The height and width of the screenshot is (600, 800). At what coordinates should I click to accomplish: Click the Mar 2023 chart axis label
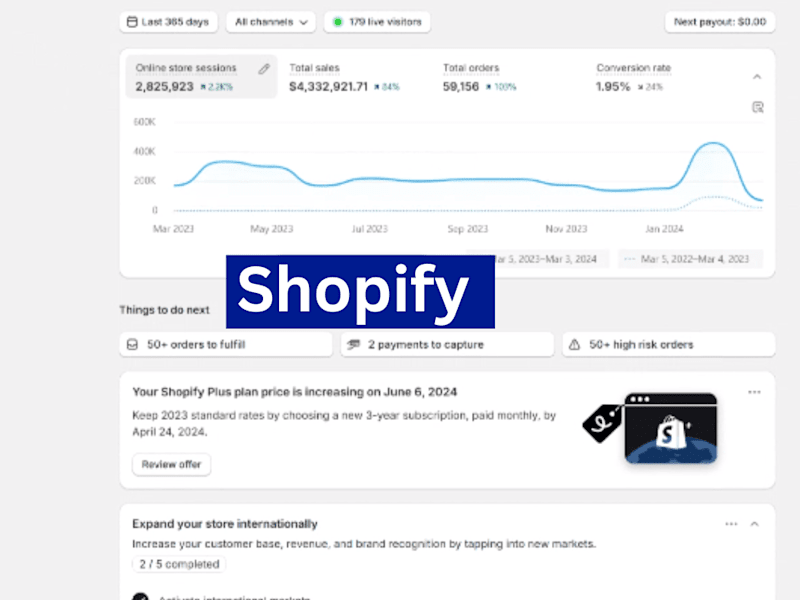point(173,229)
